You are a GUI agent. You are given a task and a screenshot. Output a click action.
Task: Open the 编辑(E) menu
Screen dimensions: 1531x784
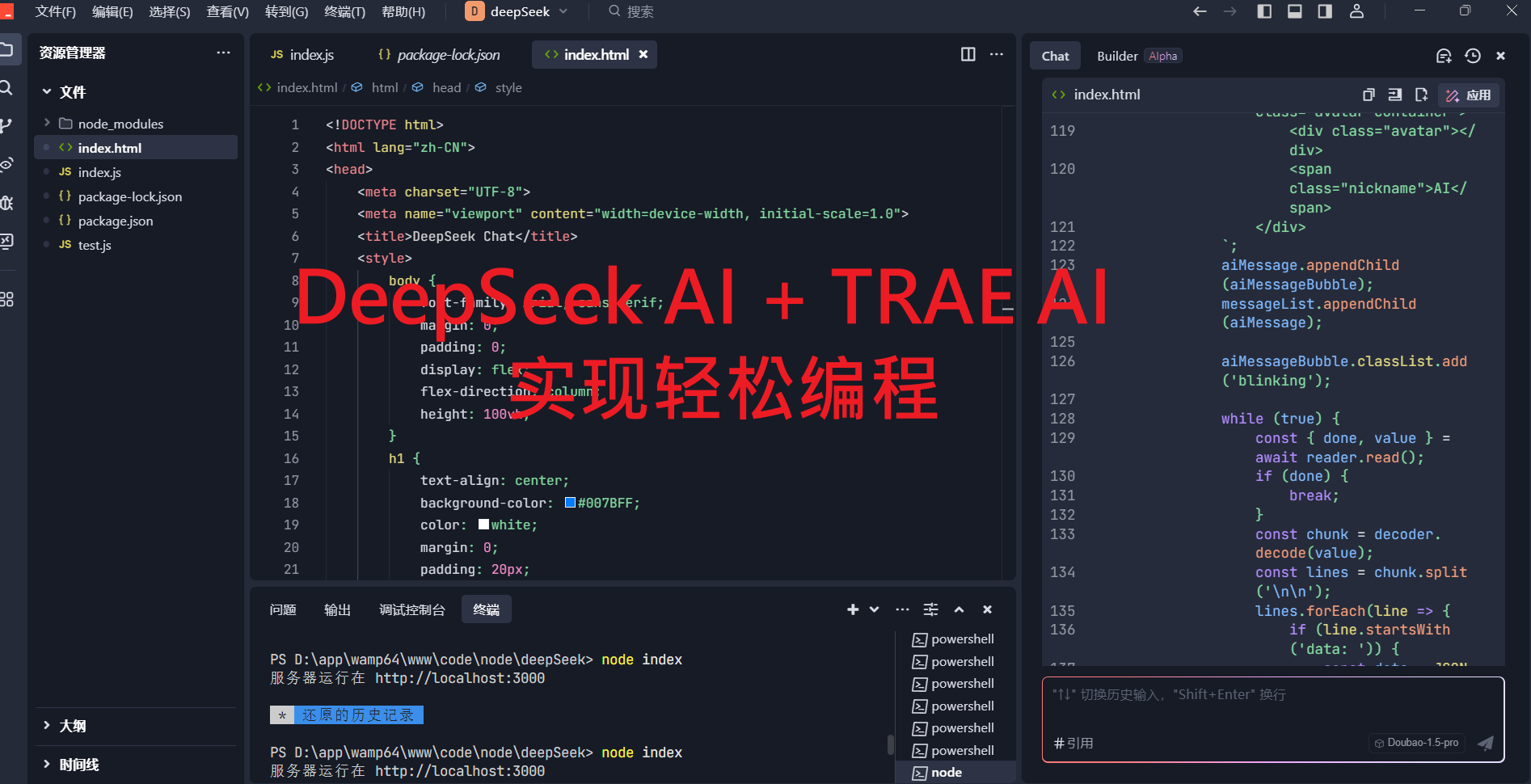point(112,11)
